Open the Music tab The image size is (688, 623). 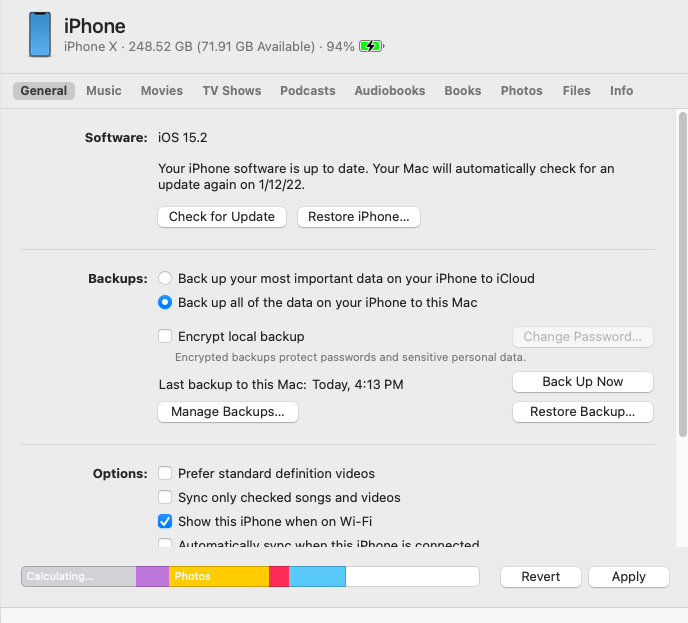(104, 91)
